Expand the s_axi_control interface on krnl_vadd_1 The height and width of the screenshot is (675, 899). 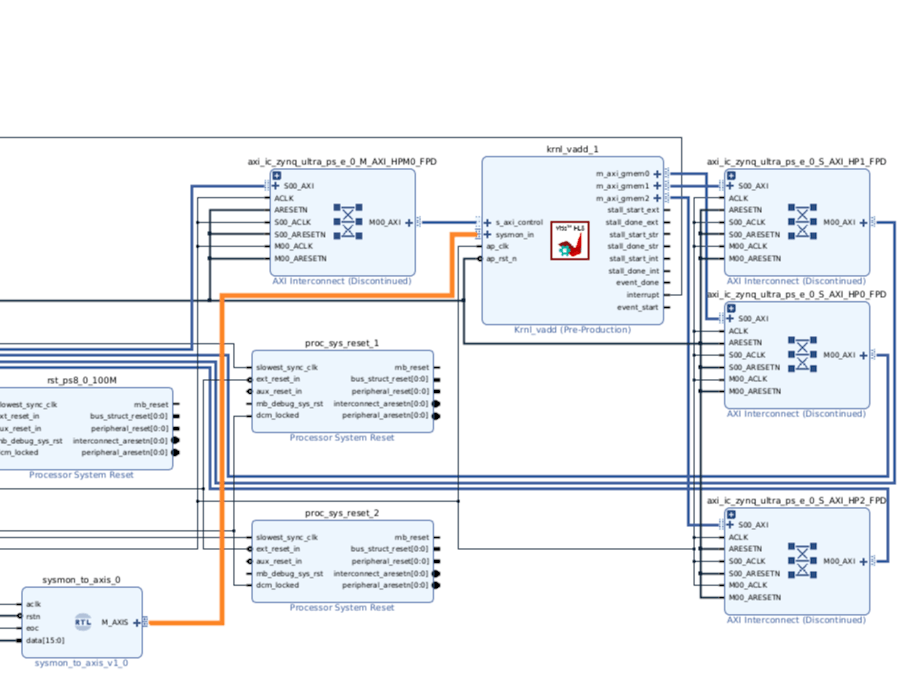[x=487, y=223]
